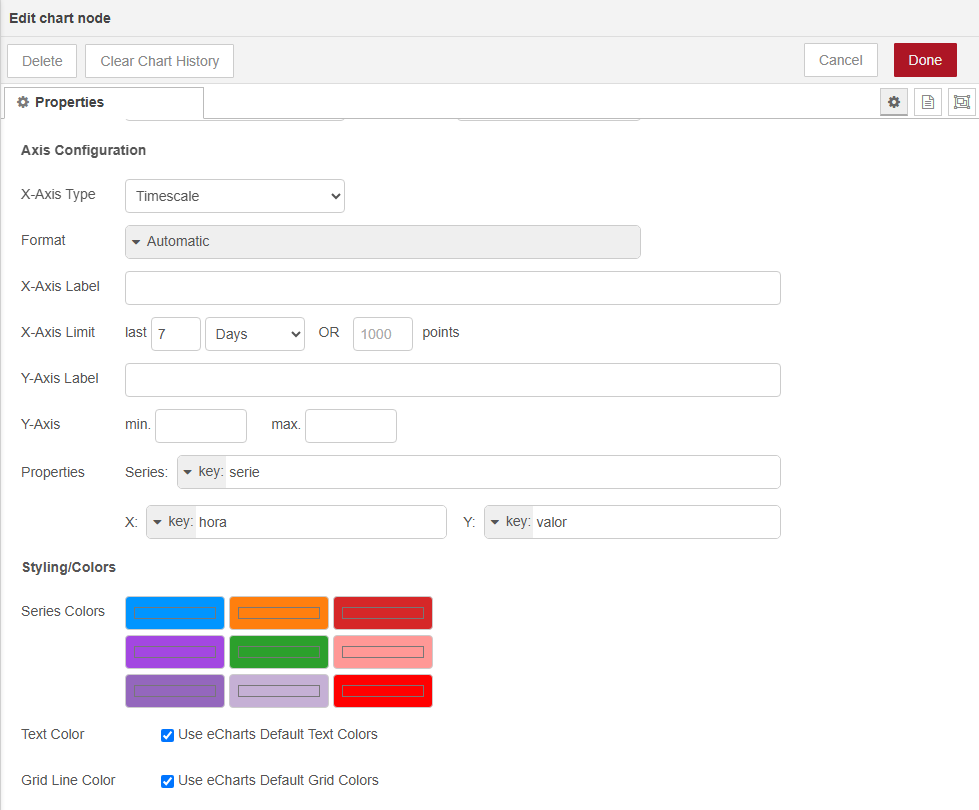Image resolution: width=979 pixels, height=810 pixels.
Task: Open the Days time unit dropdown
Action: 255,334
